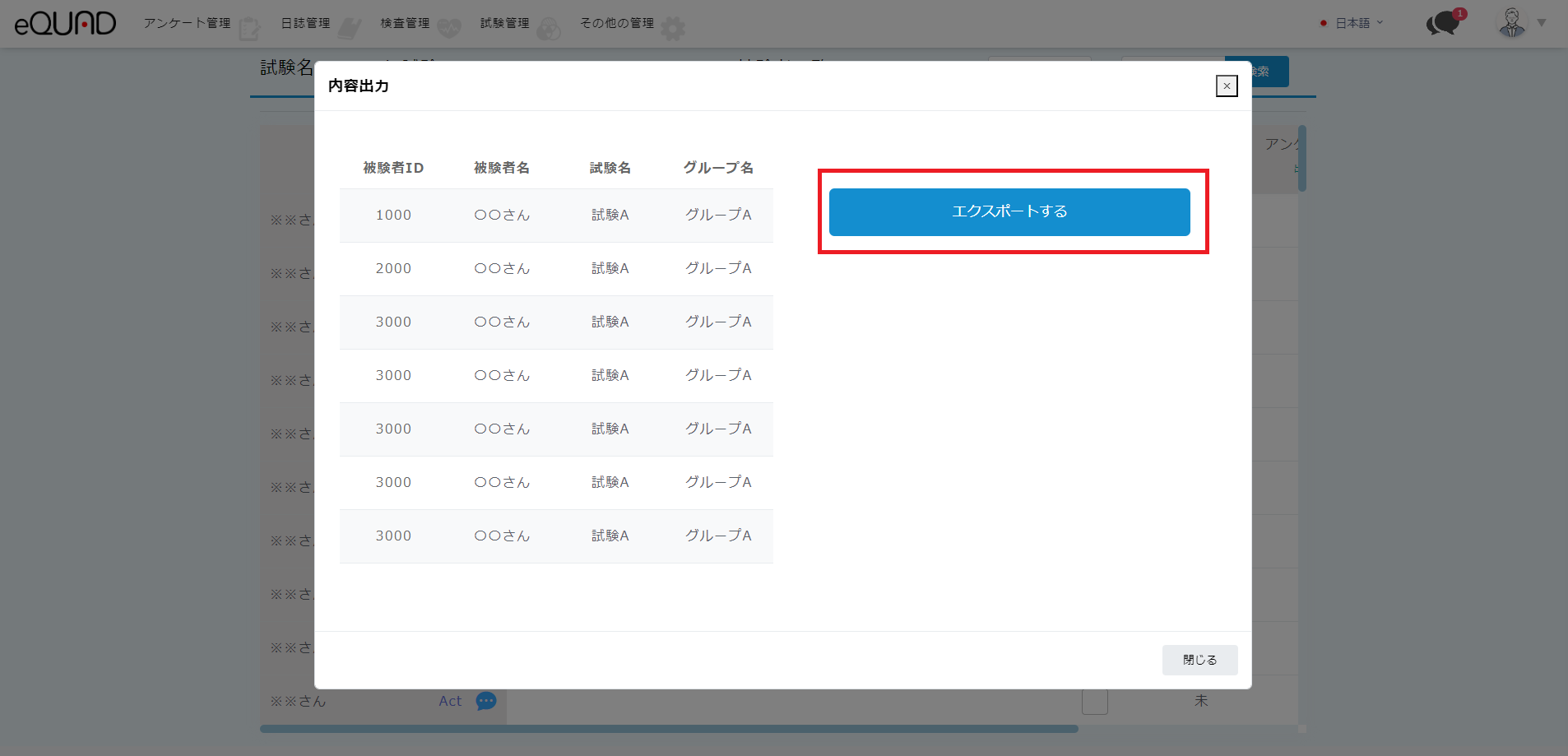Click the vertical scrollbar on the right

click(1302, 158)
